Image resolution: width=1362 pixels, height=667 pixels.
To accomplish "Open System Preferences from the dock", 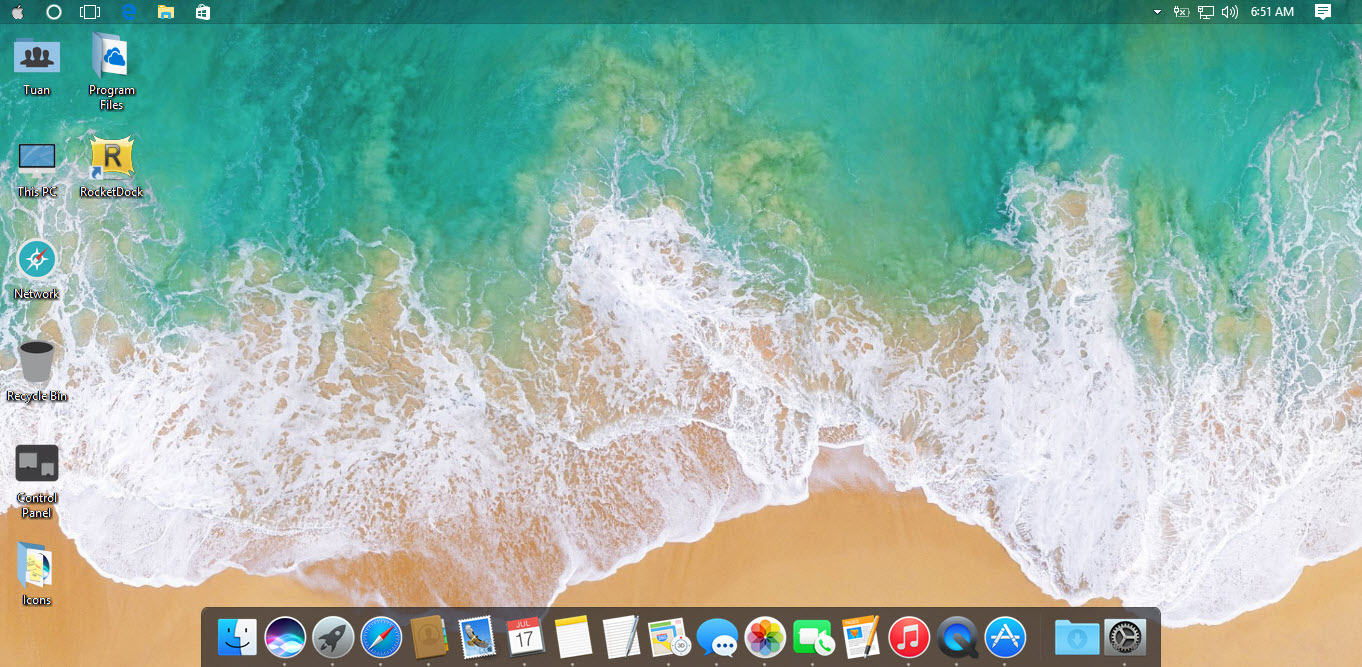I will coord(1124,637).
